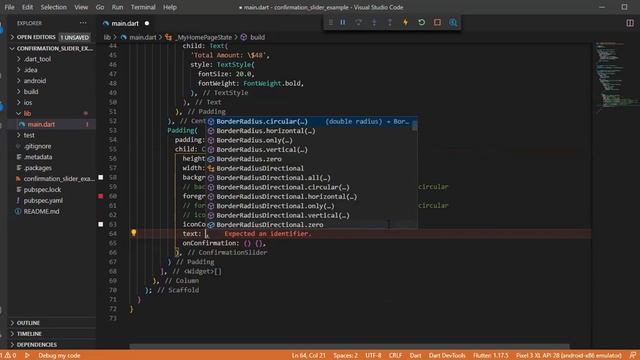Click the Ln 64, Col 21 indicator
The width and height of the screenshot is (640, 360).
[309, 356]
